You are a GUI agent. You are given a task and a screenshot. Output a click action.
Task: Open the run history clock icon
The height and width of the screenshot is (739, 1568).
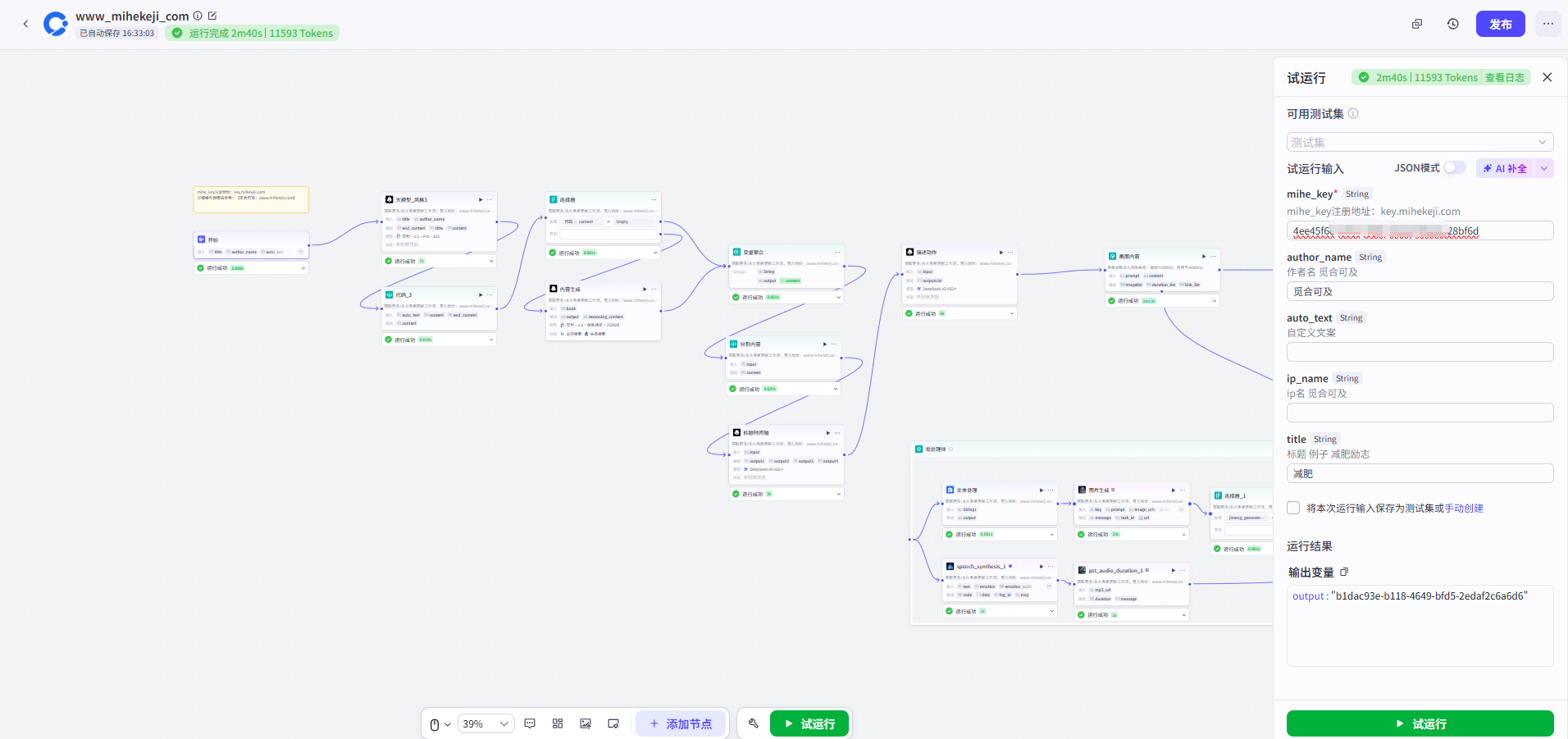tap(1452, 24)
